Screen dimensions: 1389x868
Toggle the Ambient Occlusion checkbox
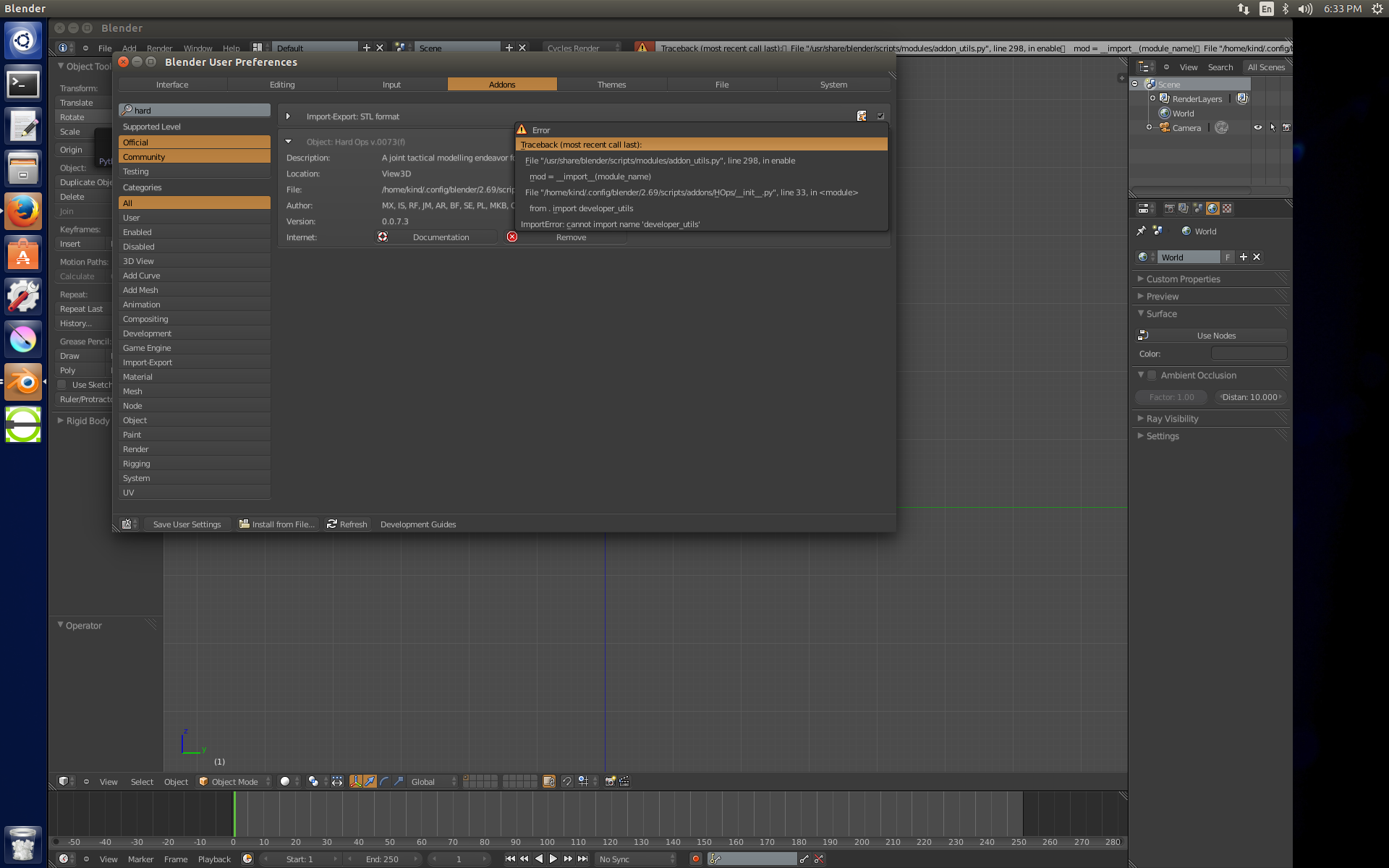(1152, 375)
